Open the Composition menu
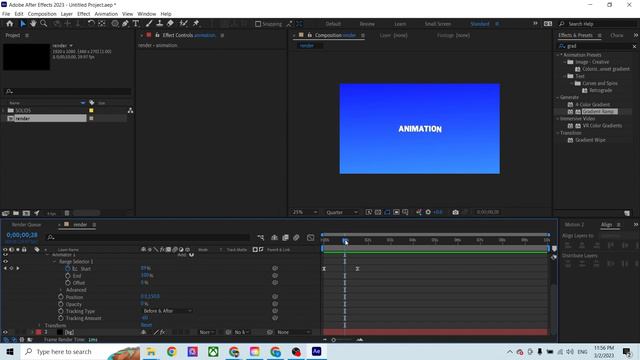Image resolution: width=640 pixels, height=360 pixels. (42, 14)
